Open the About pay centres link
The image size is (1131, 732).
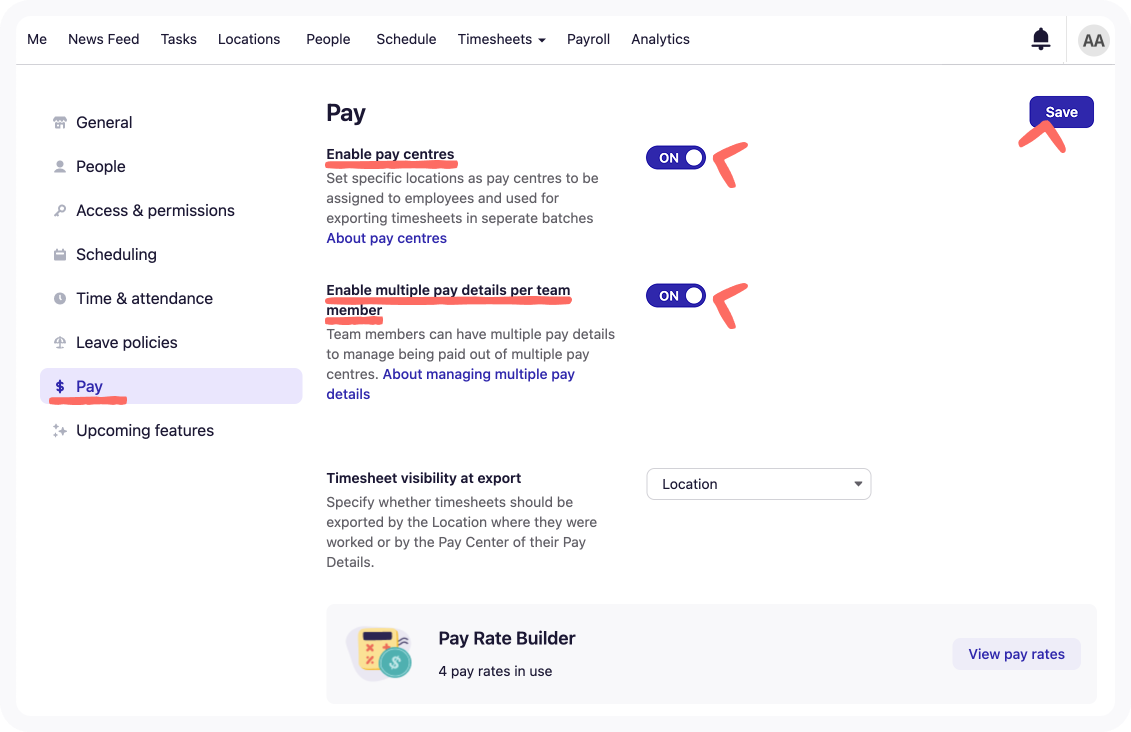(x=386, y=238)
